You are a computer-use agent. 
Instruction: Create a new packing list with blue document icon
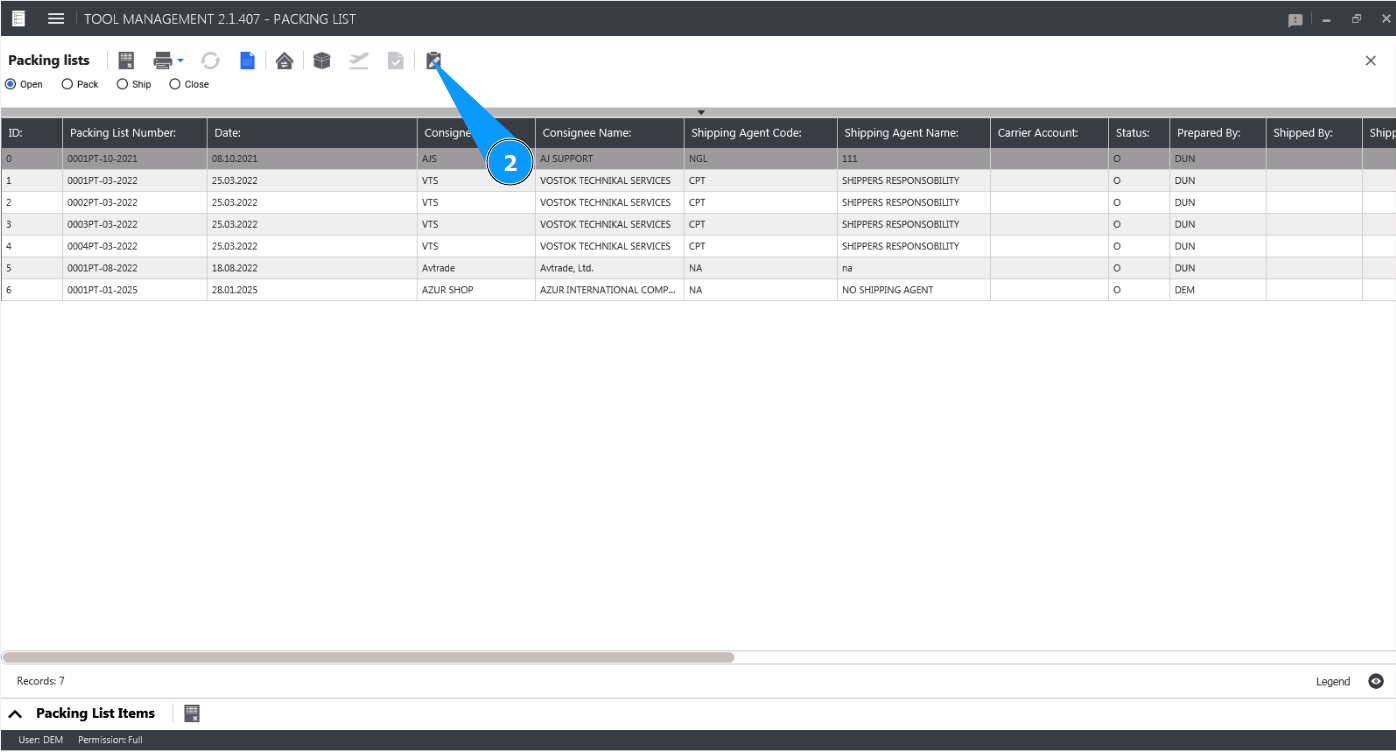(x=247, y=61)
